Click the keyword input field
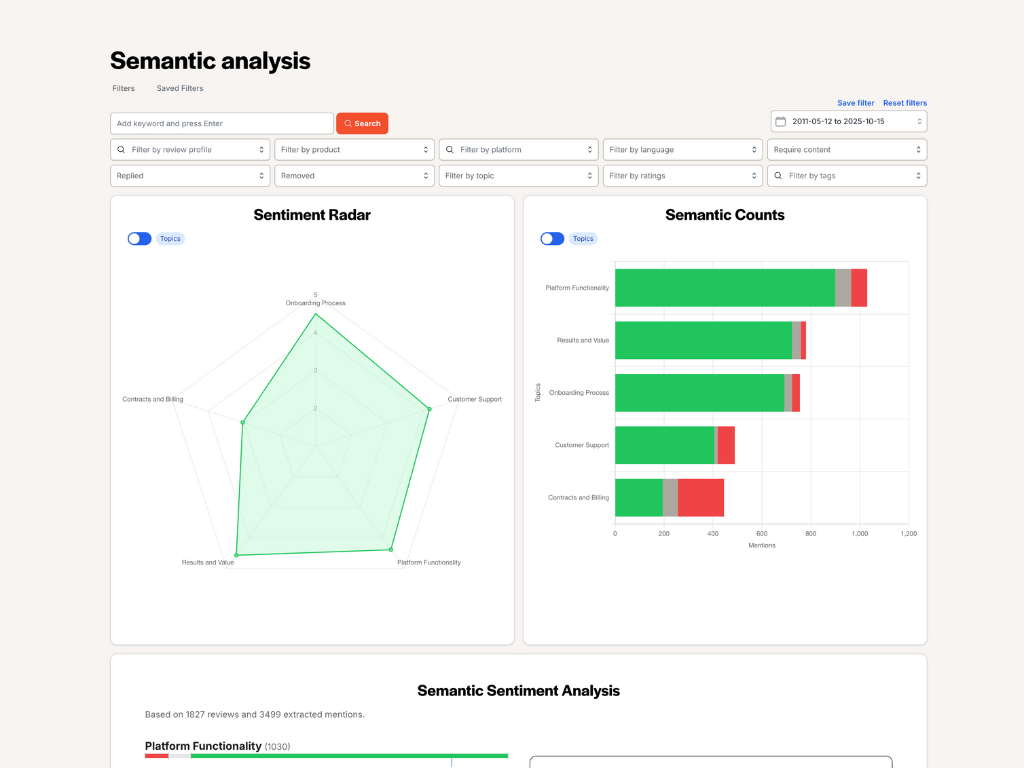The width and height of the screenshot is (1024, 768). pos(222,123)
